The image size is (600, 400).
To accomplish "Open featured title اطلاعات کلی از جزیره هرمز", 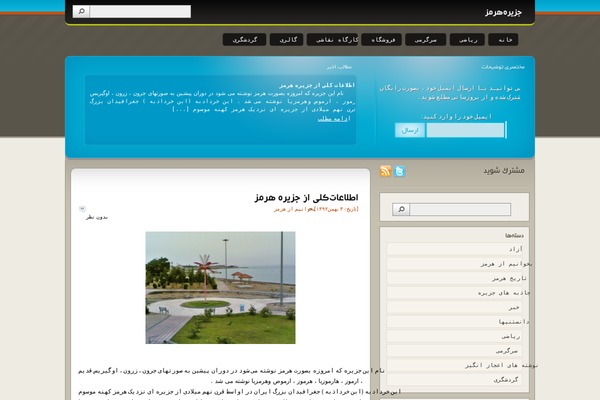I will [x=317, y=85].
